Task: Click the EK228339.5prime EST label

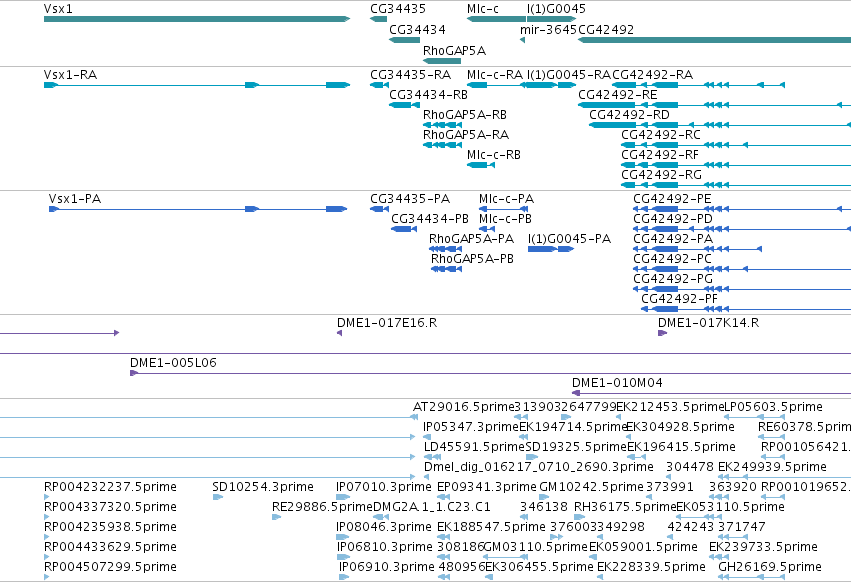Action: 651,567
